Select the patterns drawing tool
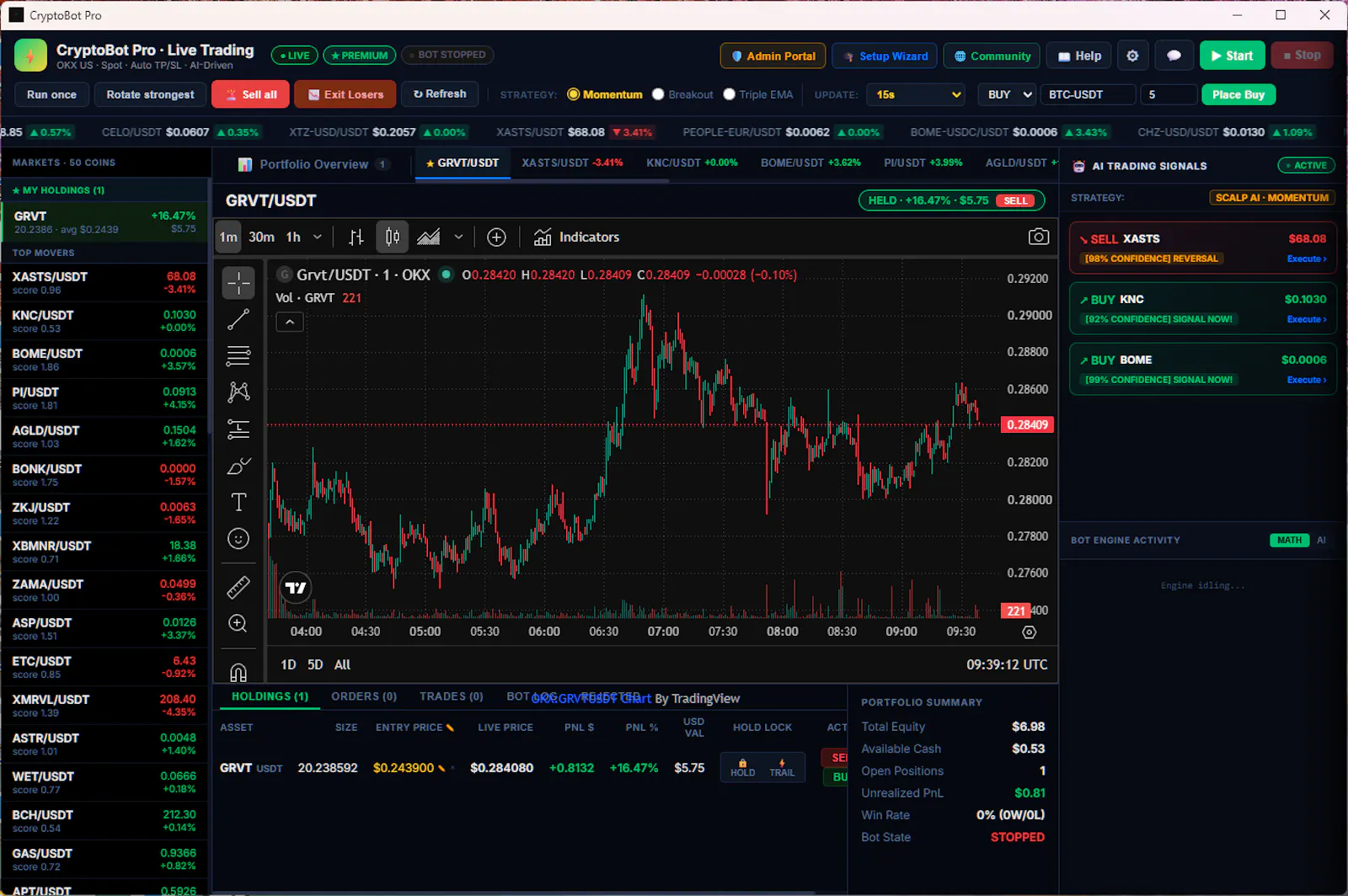Image resolution: width=1348 pixels, height=896 pixels. point(238,392)
